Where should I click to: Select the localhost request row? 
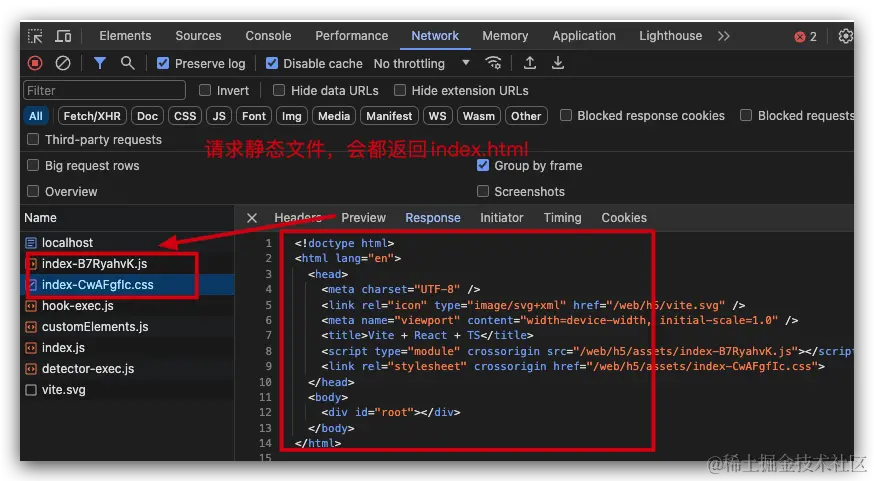tap(128, 243)
